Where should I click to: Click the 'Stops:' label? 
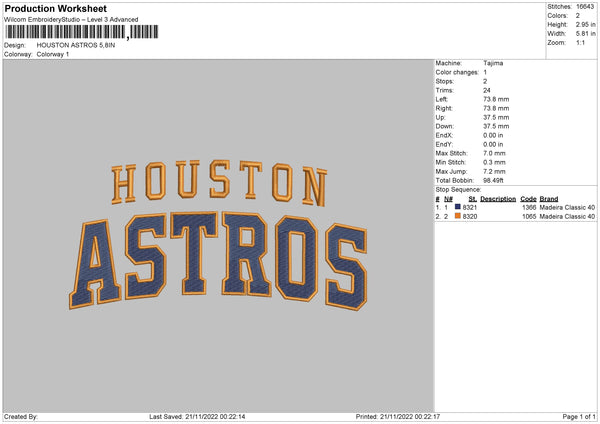pos(445,82)
